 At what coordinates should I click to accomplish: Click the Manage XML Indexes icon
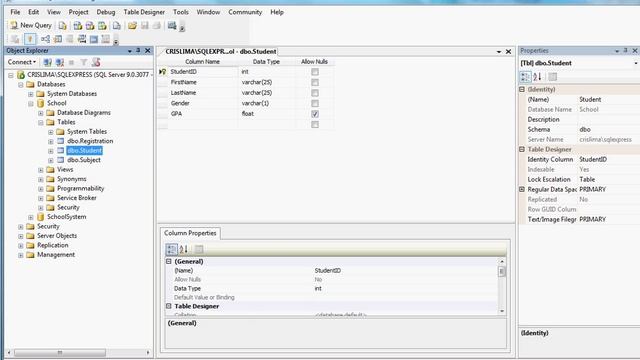pos(82,39)
